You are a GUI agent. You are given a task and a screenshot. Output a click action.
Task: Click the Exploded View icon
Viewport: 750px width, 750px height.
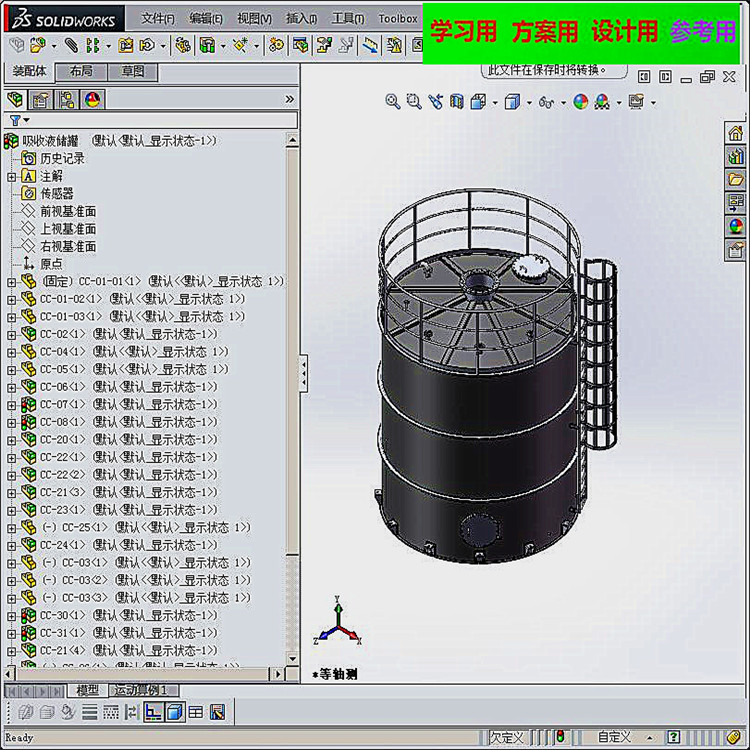tap(324, 45)
